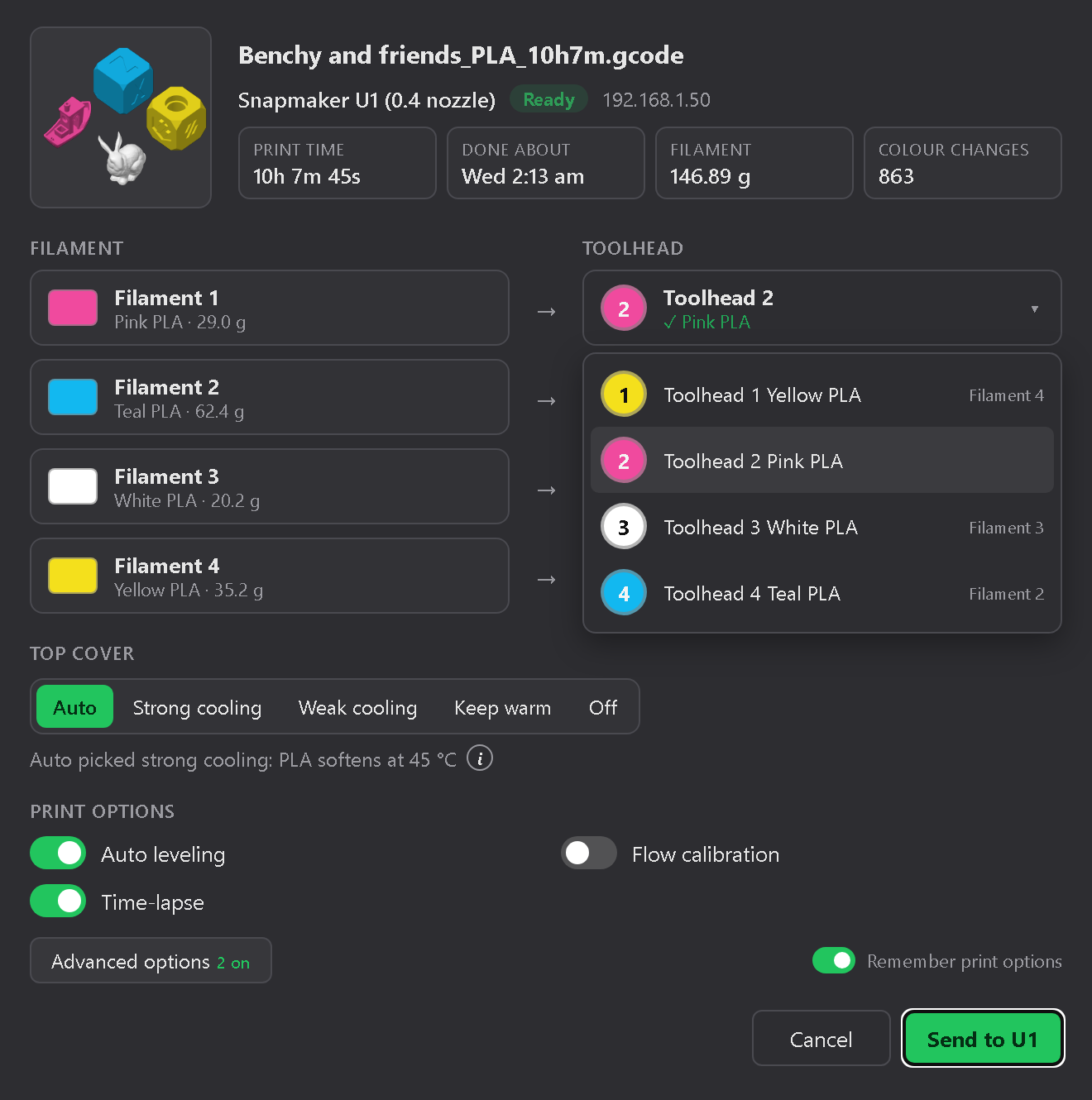Click pink badge in selected Toolhead 2 box

coord(624,308)
